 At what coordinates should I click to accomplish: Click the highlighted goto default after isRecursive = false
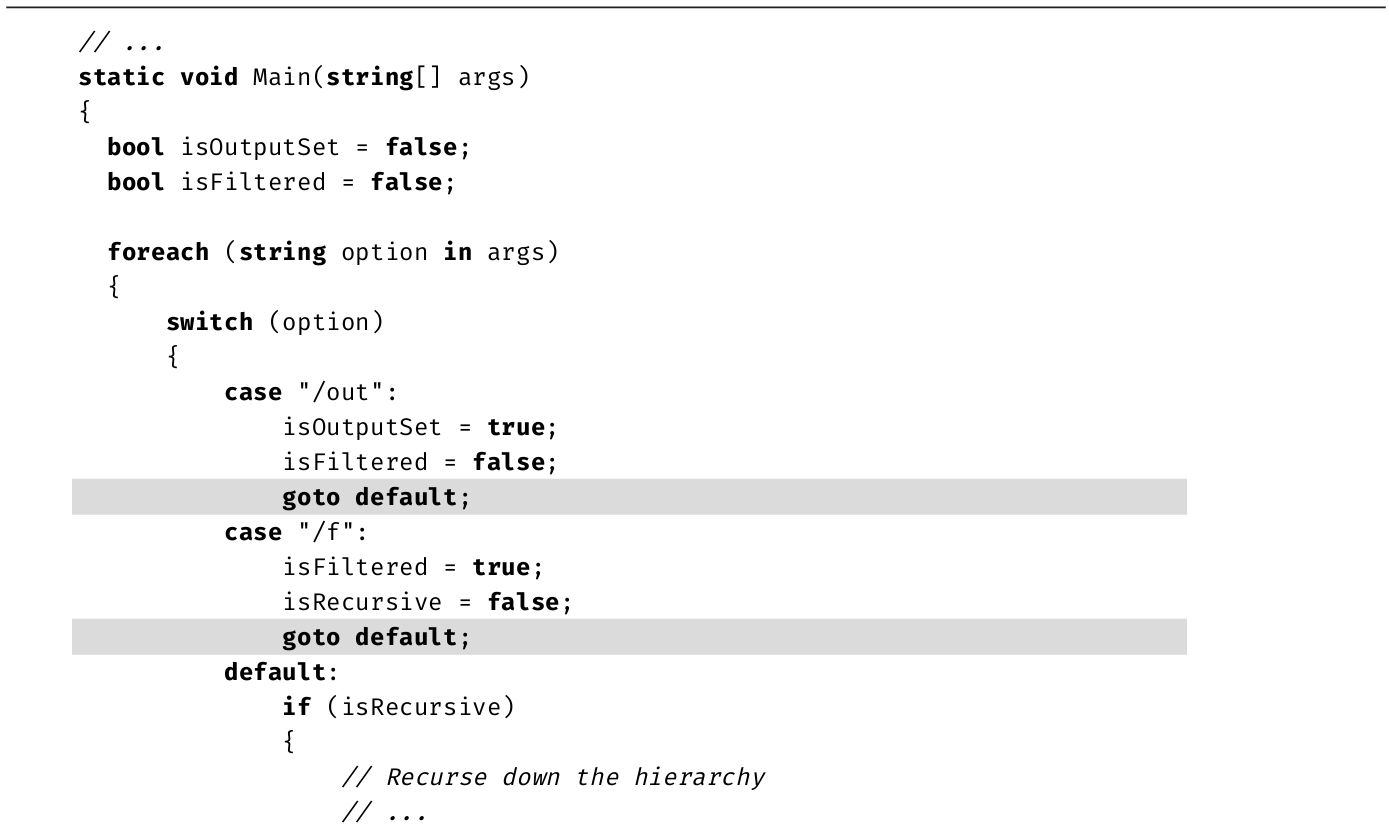(x=375, y=637)
